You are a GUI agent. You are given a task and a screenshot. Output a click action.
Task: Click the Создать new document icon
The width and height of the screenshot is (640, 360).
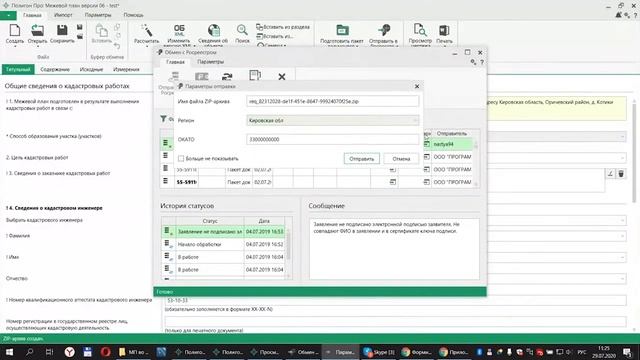[x=15, y=31]
